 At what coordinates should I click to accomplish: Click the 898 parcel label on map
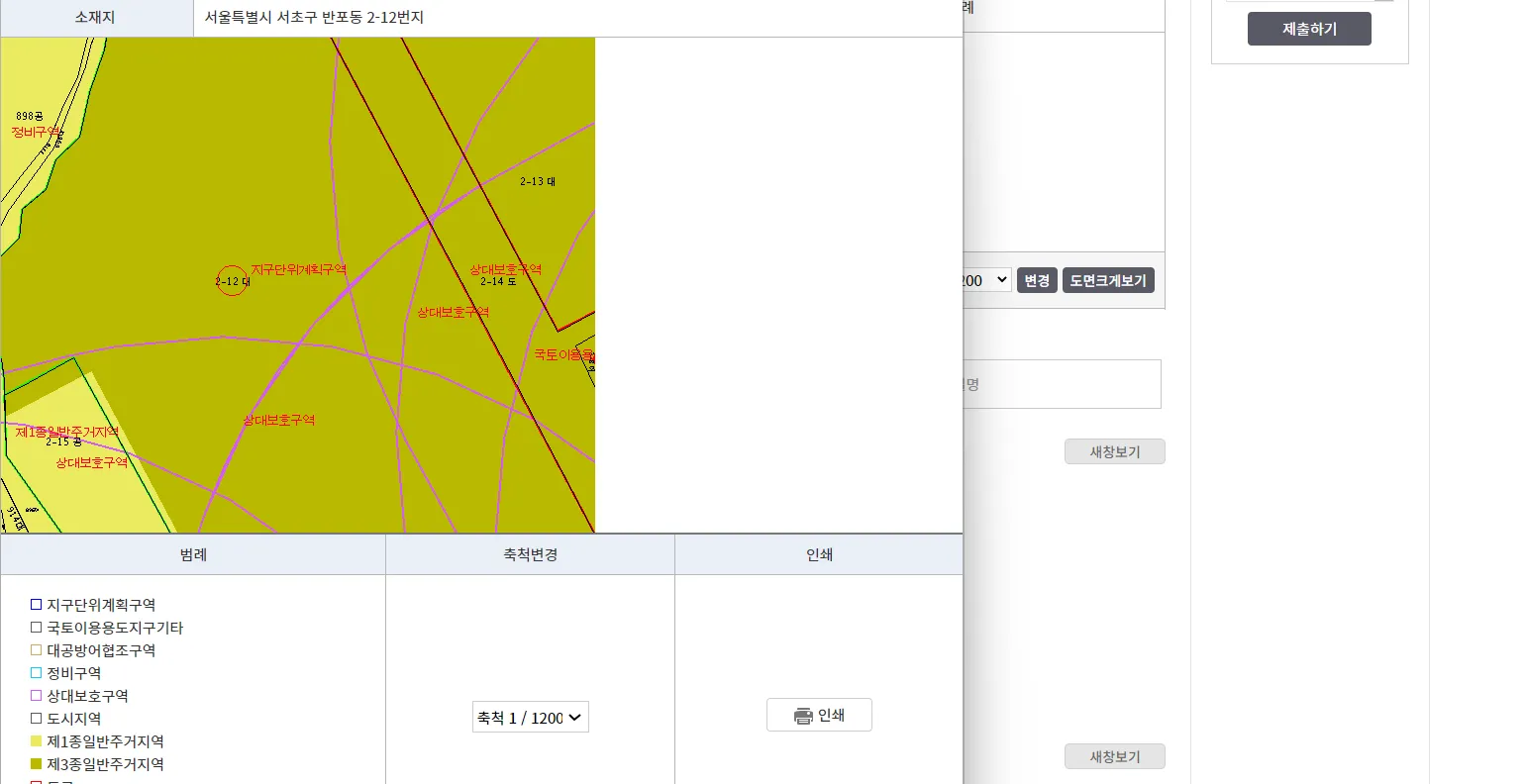(29, 117)
